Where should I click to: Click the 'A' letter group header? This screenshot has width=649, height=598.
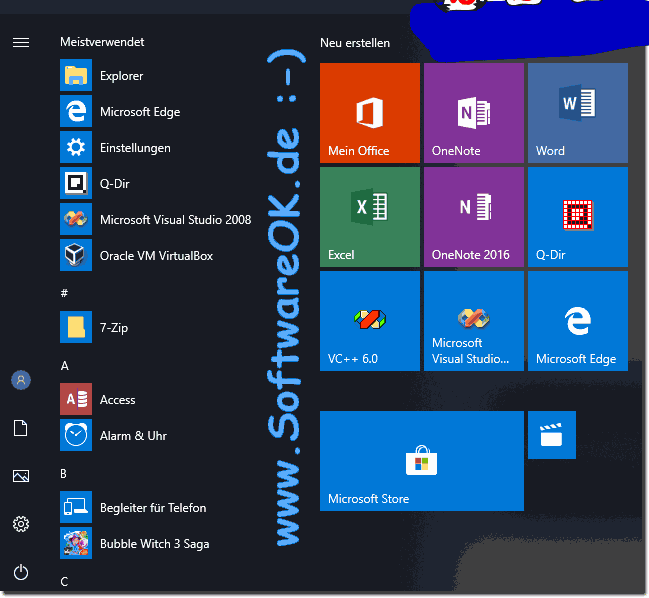click(x=65, y=365)
